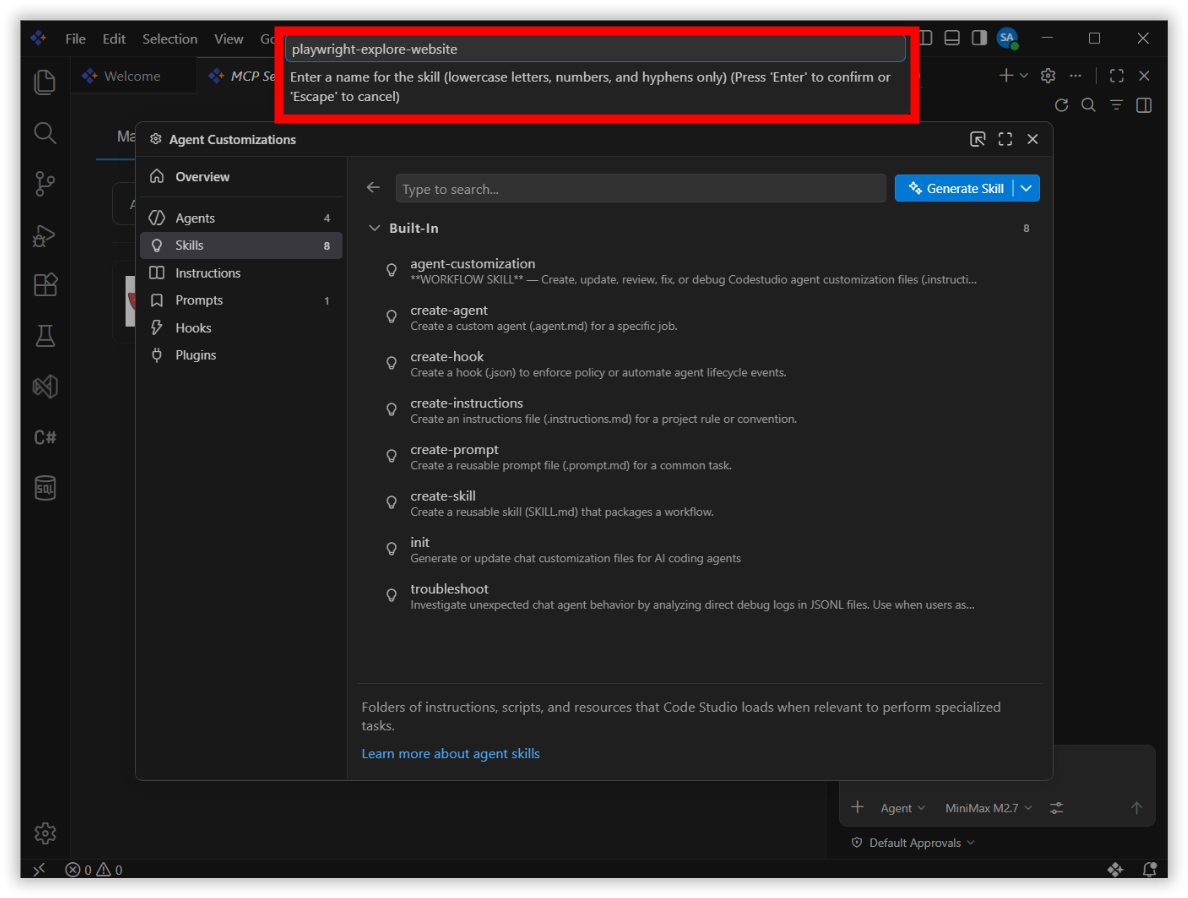Open the SQL database icon view
This screenshot has width=1188, height=898.
(x=45, y=488)
